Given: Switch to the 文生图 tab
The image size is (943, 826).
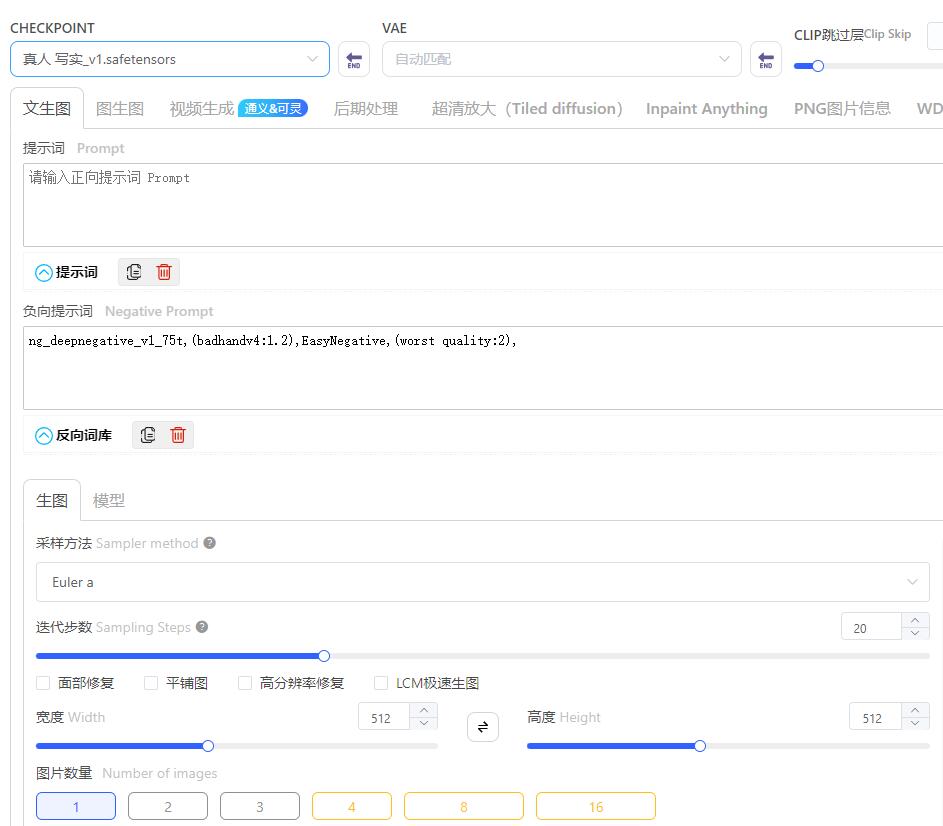Looking at the screenshot, I should [x=47, y=108].
